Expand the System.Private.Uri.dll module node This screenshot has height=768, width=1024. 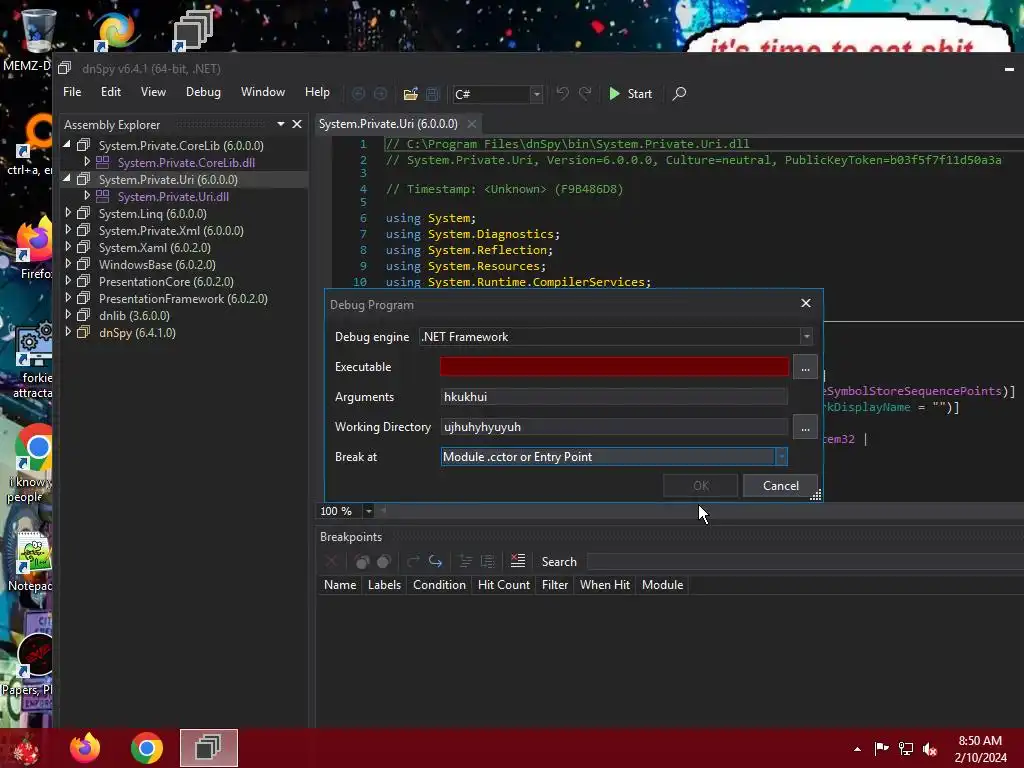tap(86, 195)
